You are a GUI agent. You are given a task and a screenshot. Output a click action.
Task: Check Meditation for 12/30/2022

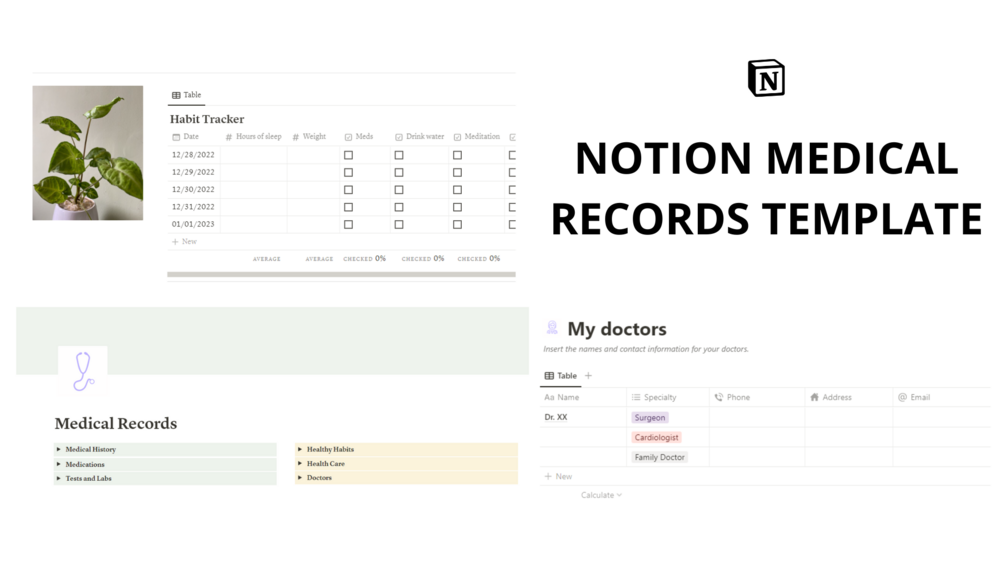pos(457,190)
